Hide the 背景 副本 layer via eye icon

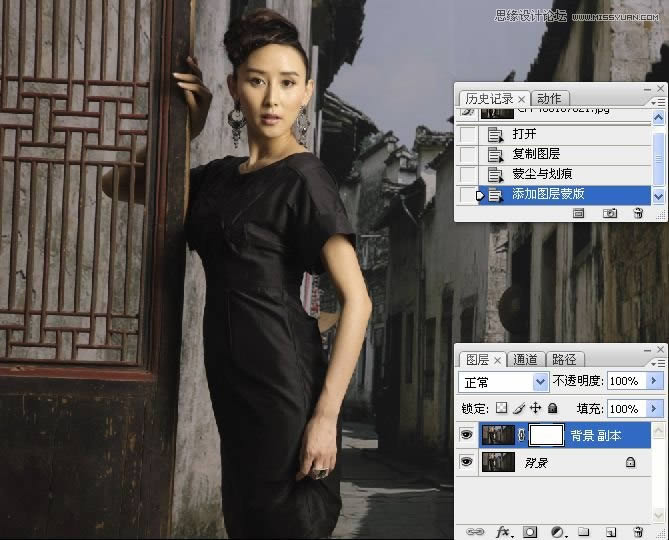coord(467,434)
